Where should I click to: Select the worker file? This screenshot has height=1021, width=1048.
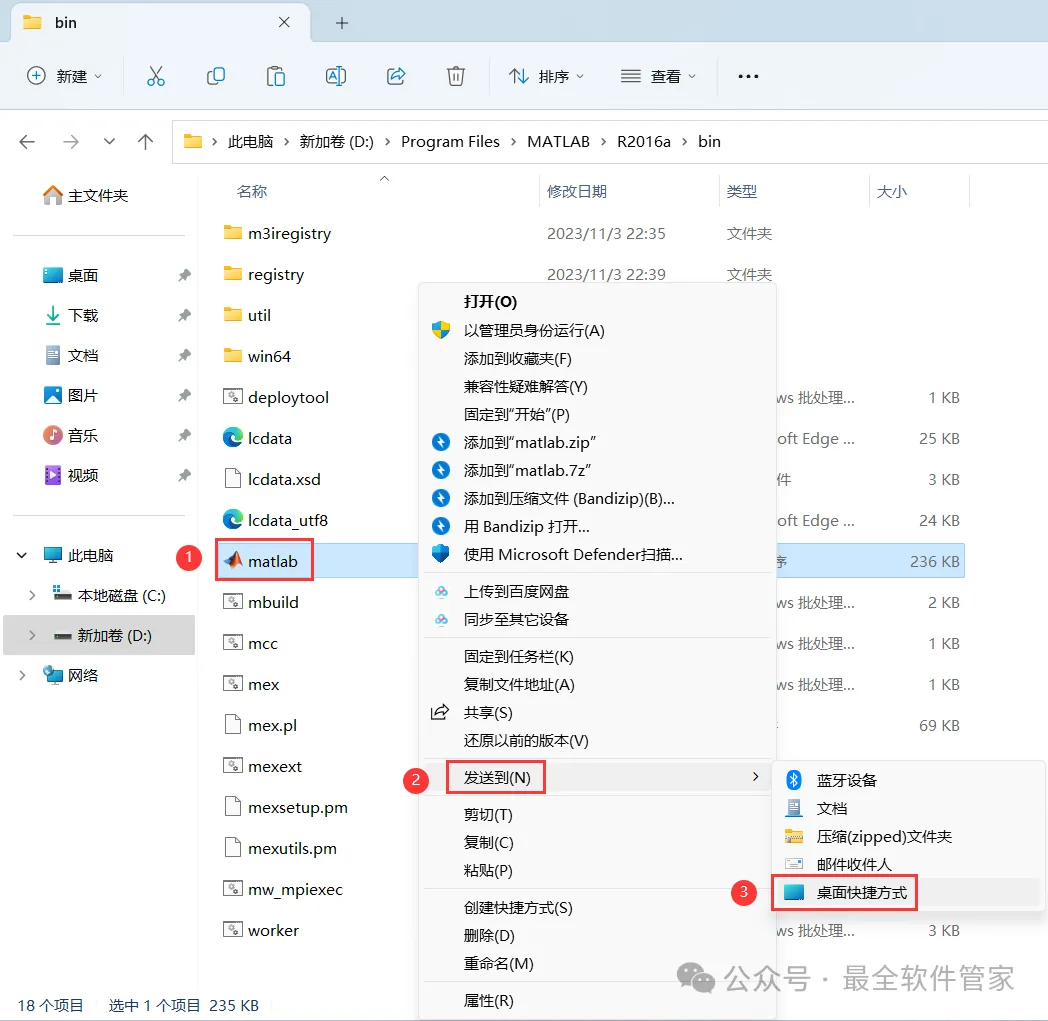[261, 930]
